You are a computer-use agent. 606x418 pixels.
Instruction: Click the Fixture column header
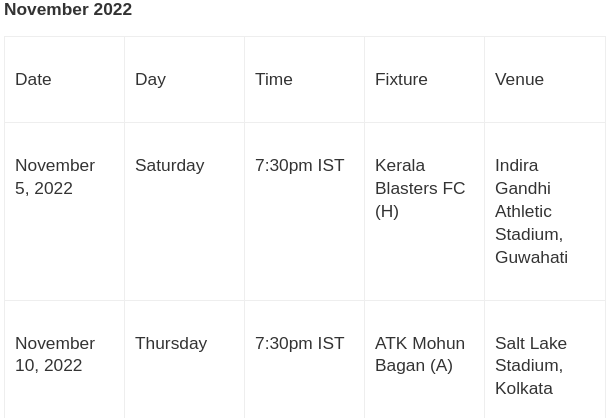click(401, 79)
